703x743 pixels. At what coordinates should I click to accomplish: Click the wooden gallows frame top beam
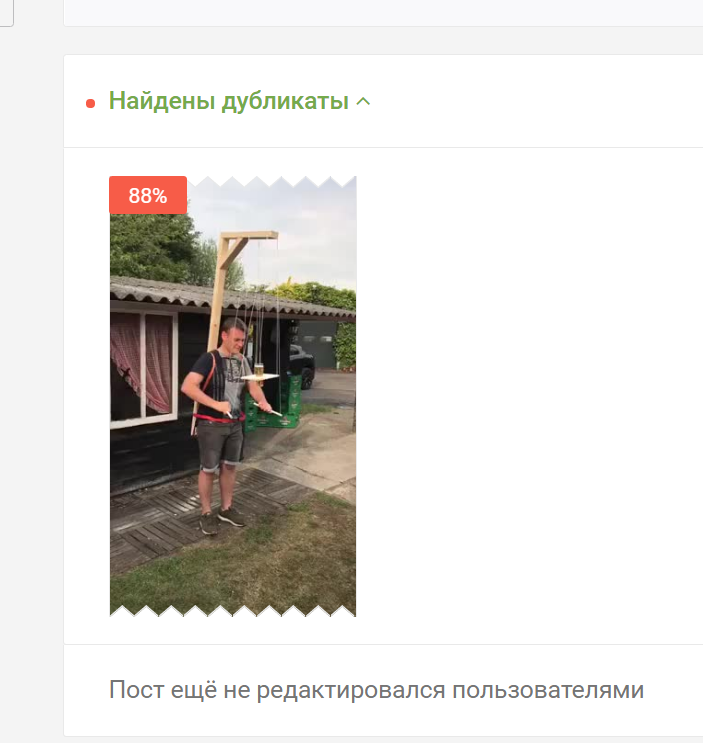pyautogui.click(x=249, y=236)
